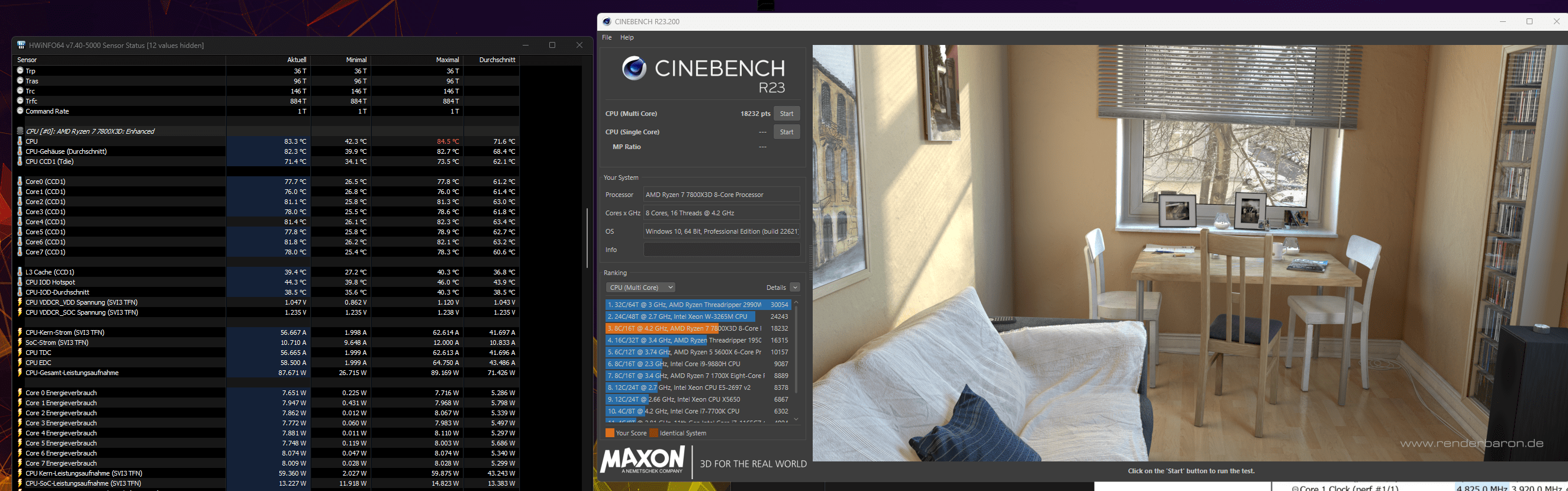Screen dimensions: 1568x491
Task: Select the CPU [#0]: AMD Ryzen 7 7800X3D row
Action: 266,131
